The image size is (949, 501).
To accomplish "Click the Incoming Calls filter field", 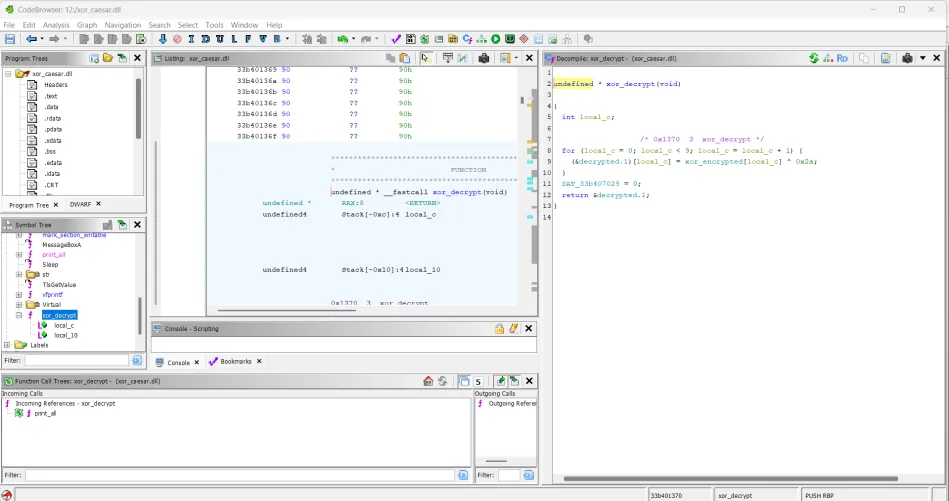I will (x=240, y=476).
